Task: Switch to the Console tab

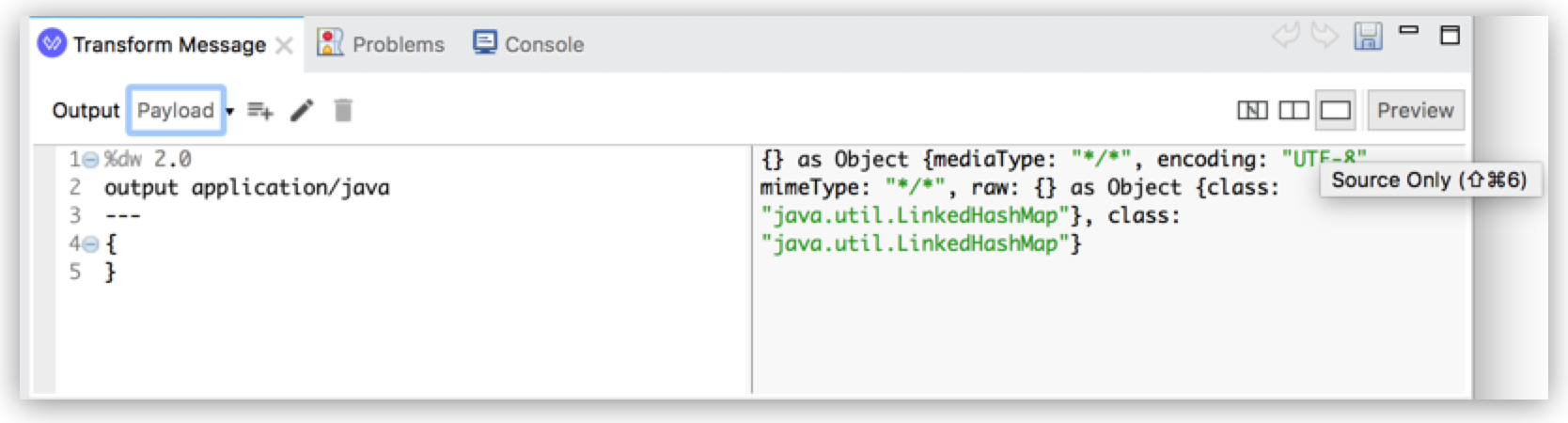Action: point(528,44)
